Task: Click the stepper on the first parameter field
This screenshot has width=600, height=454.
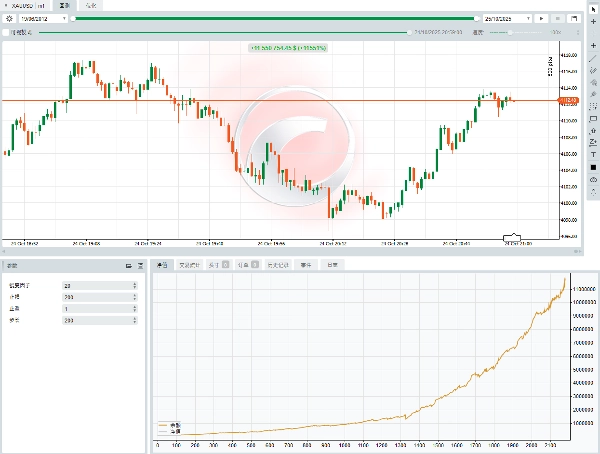Action: pos(135,285)
